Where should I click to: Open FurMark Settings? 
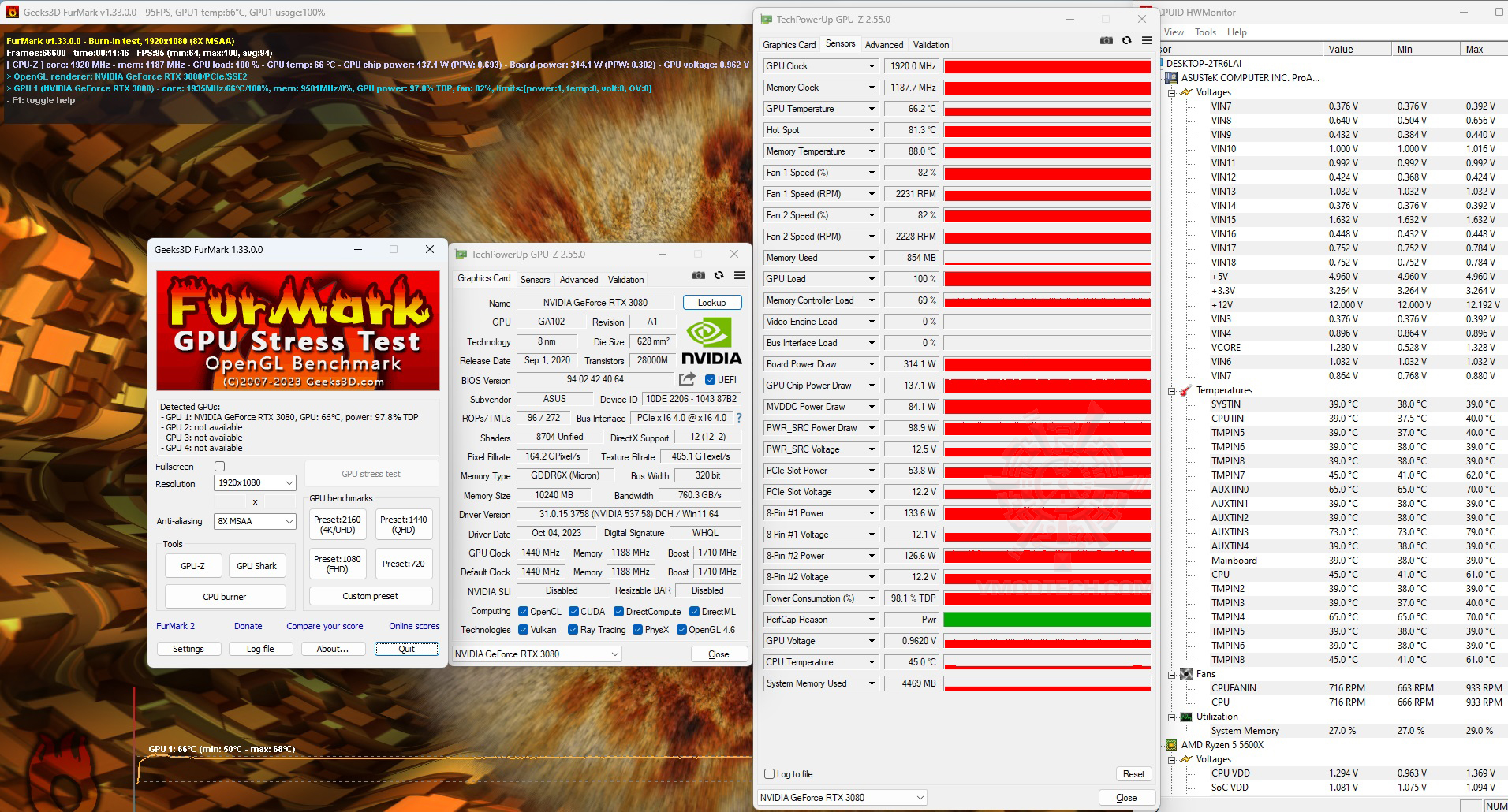pyautogui.click(x=188, y=649)
